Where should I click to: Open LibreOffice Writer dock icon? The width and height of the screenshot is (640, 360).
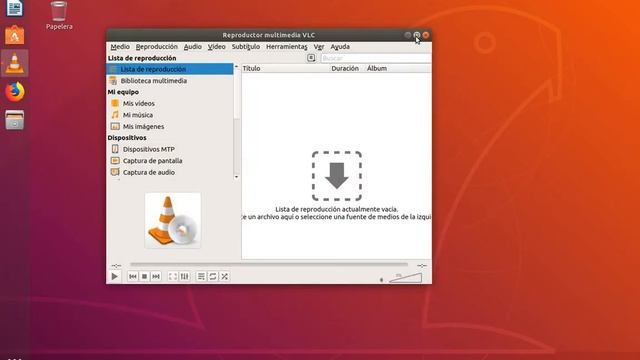(x=15, y=8)
